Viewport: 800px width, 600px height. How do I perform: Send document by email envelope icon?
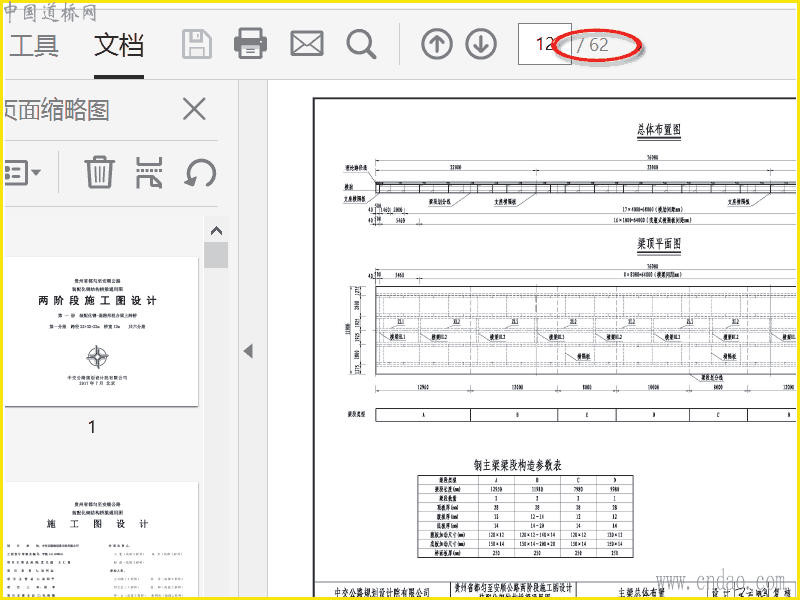click(x=307, y=43)
